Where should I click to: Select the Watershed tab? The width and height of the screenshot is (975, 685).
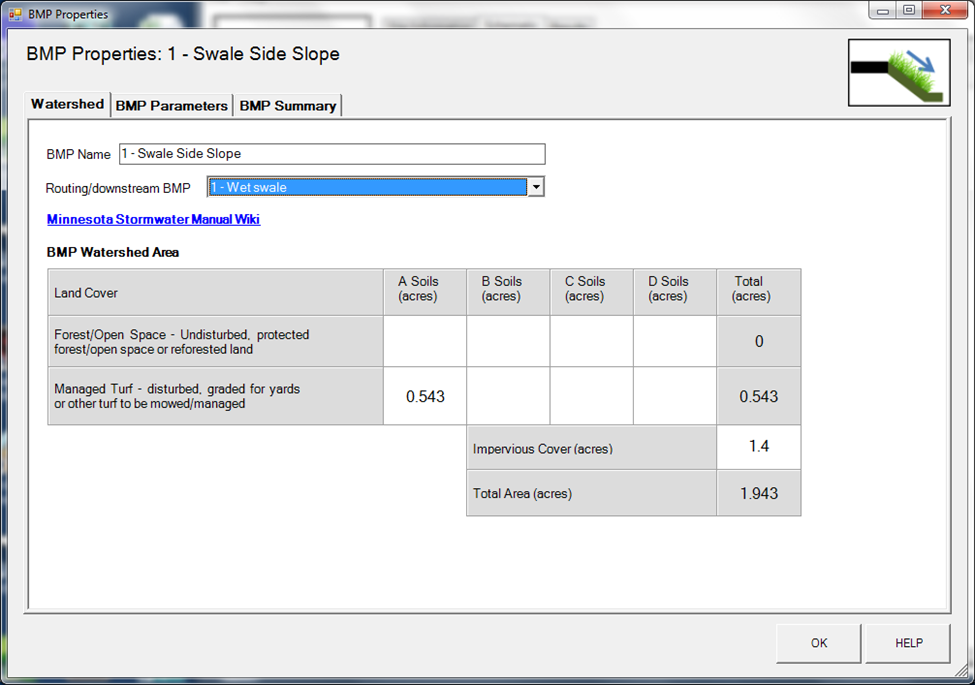click(x=67, y=104)
